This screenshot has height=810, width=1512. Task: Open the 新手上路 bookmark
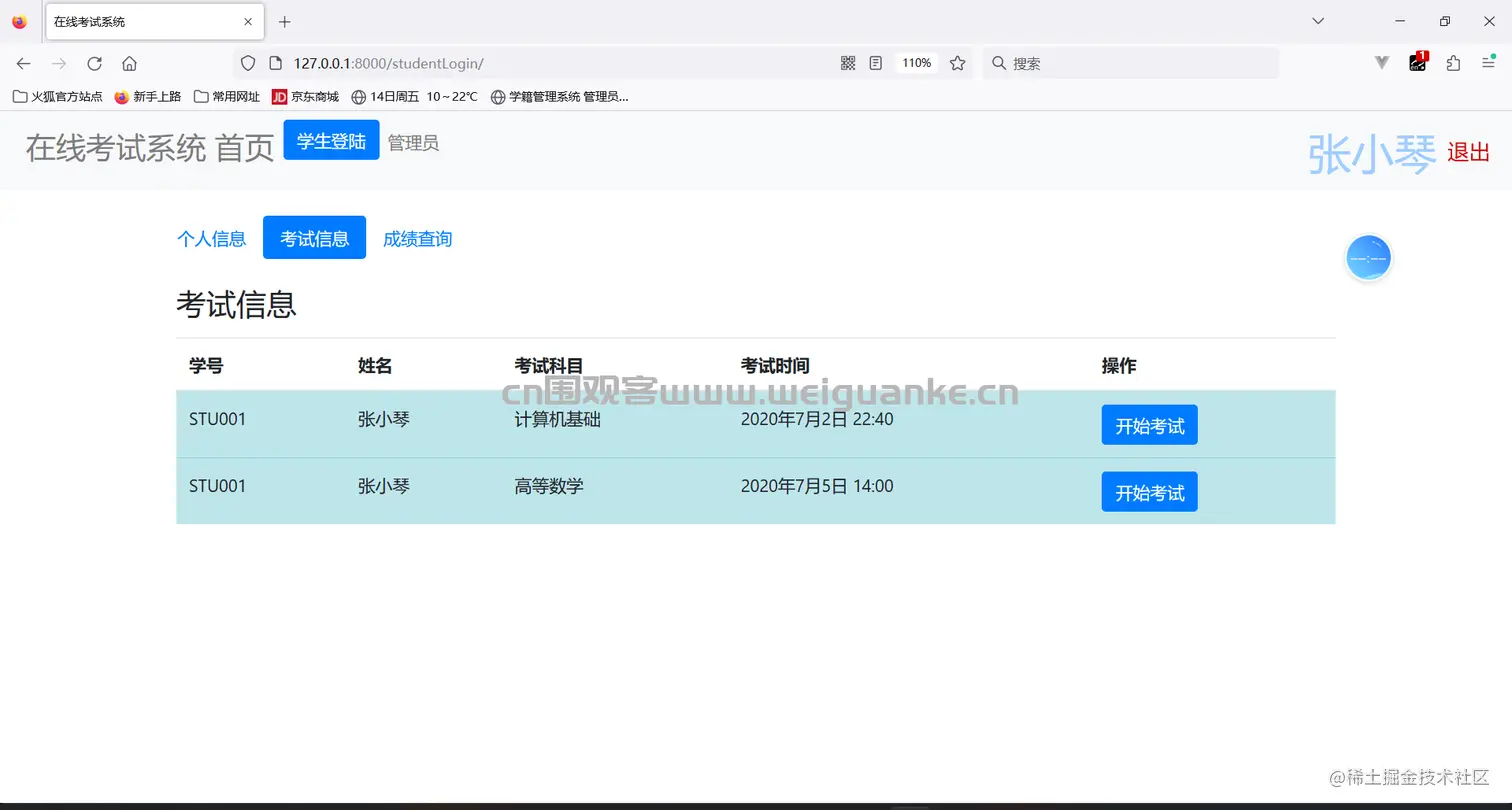[148, 97]
